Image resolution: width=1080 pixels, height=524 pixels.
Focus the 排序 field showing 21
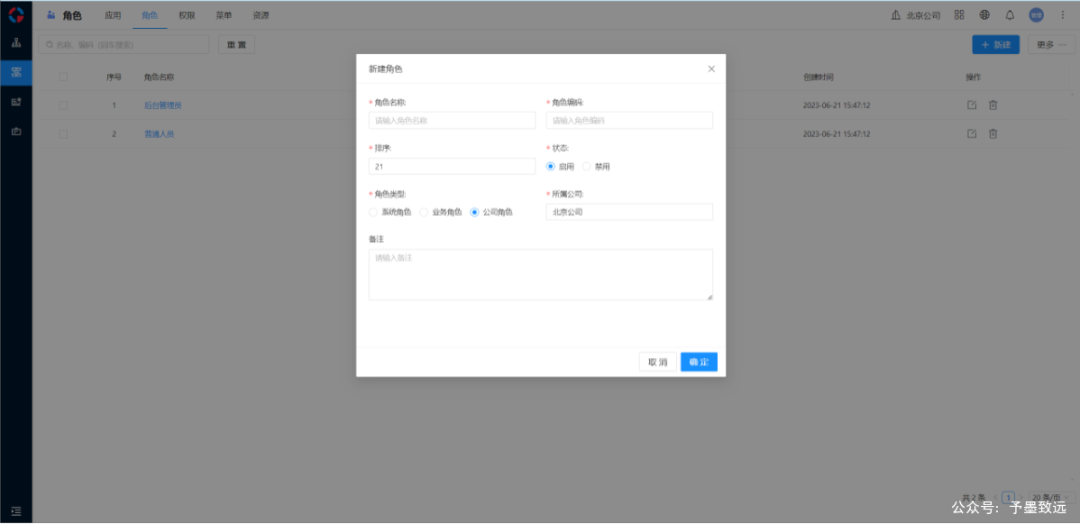coord(452,166)
